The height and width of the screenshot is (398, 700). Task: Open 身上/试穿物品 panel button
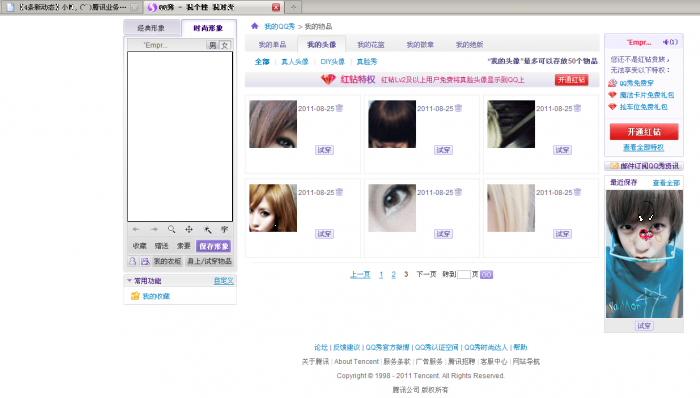click(209, 261)
